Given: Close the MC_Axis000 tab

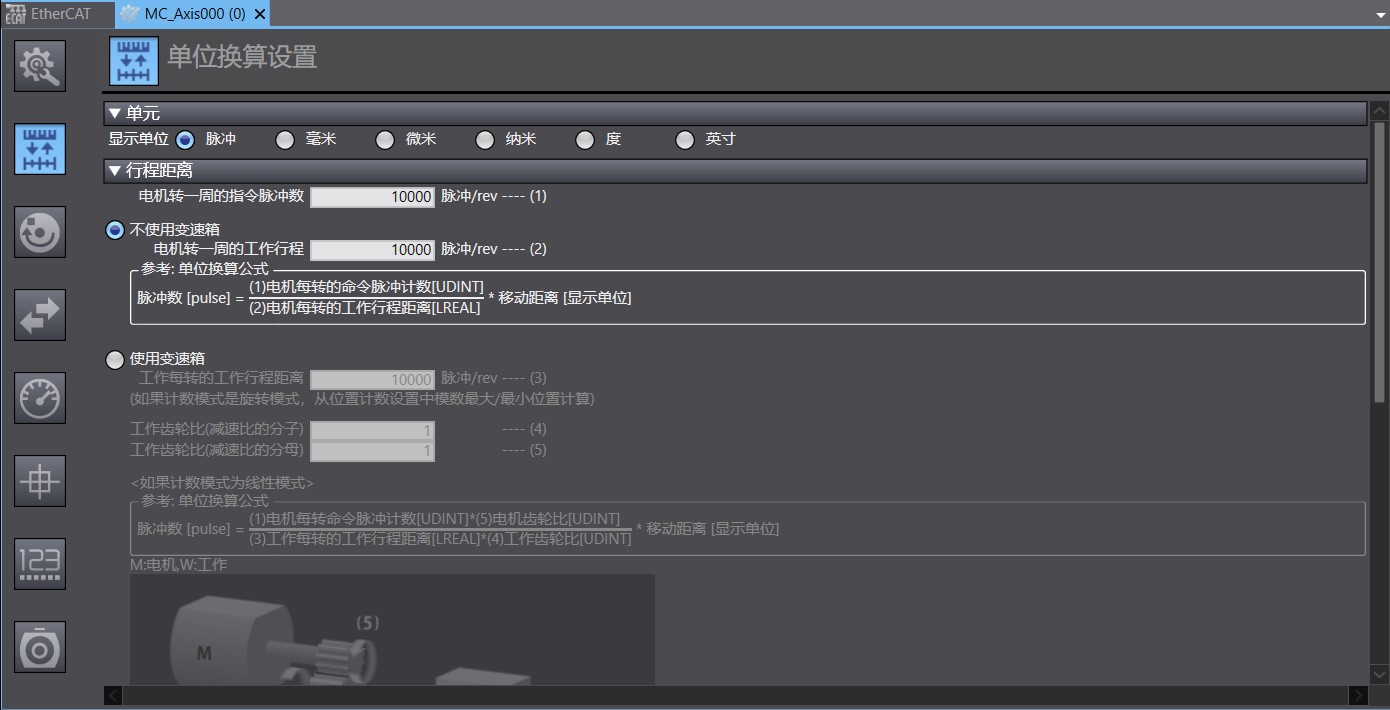Looking at the screenshot, I should [259, 14].
